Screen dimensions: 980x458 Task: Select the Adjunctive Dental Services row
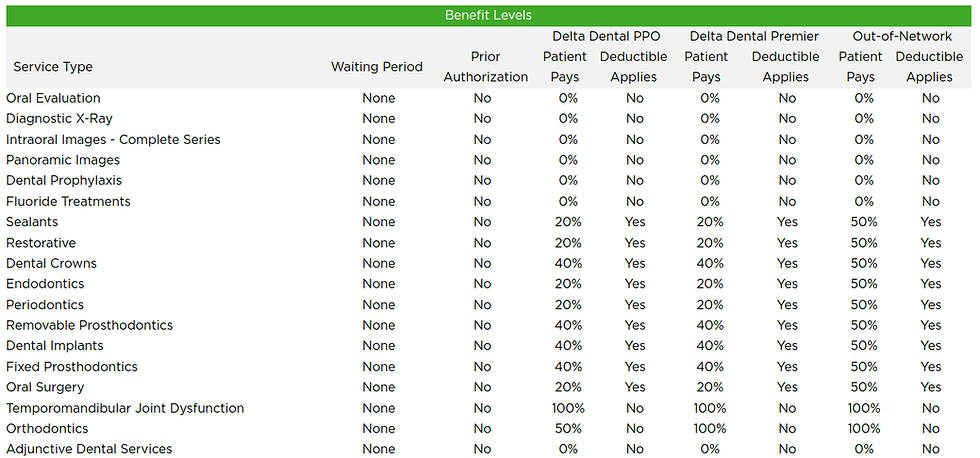pyautogui.click(x=89, y=449)
